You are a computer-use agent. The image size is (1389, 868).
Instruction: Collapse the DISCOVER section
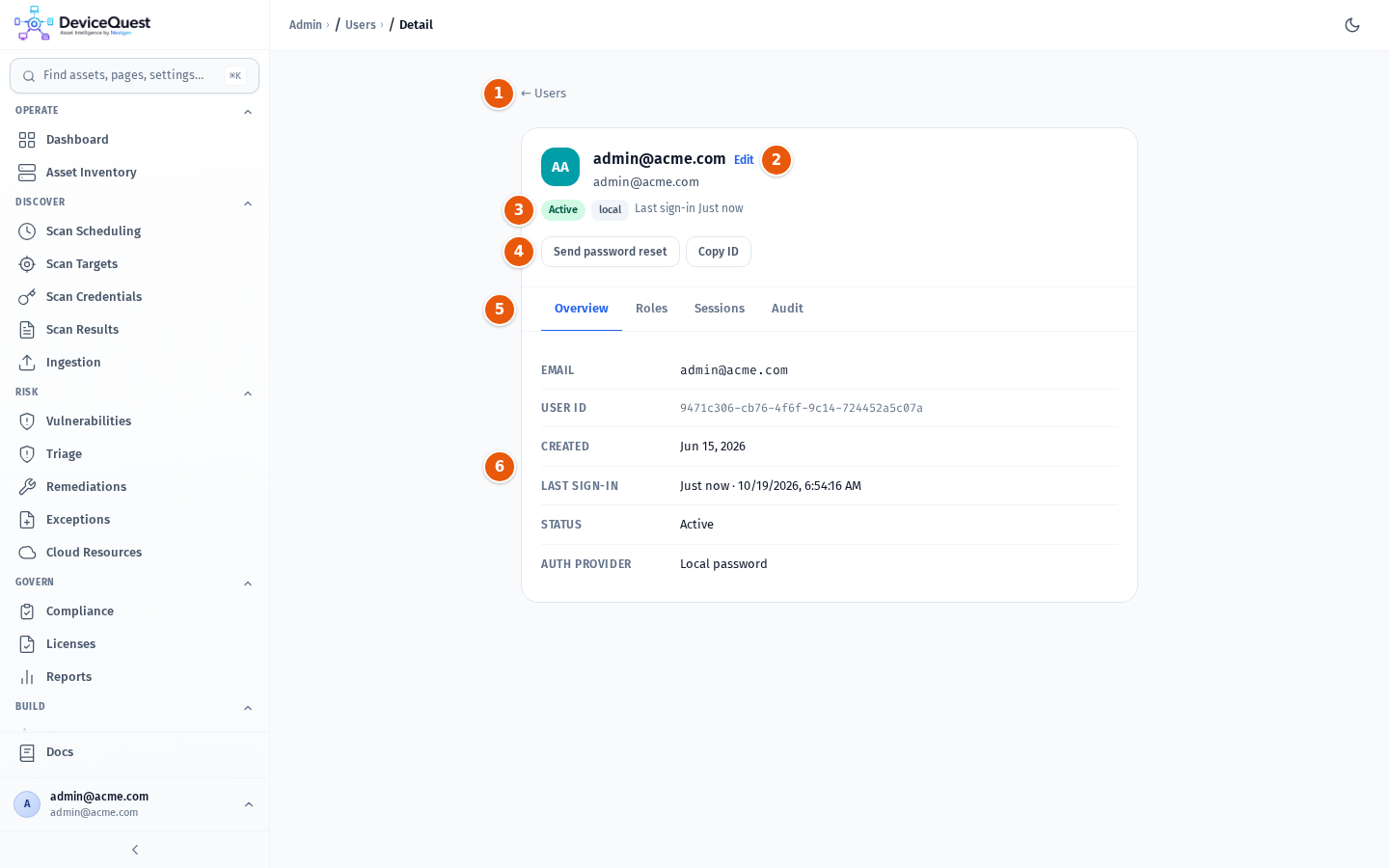[248, 203]
